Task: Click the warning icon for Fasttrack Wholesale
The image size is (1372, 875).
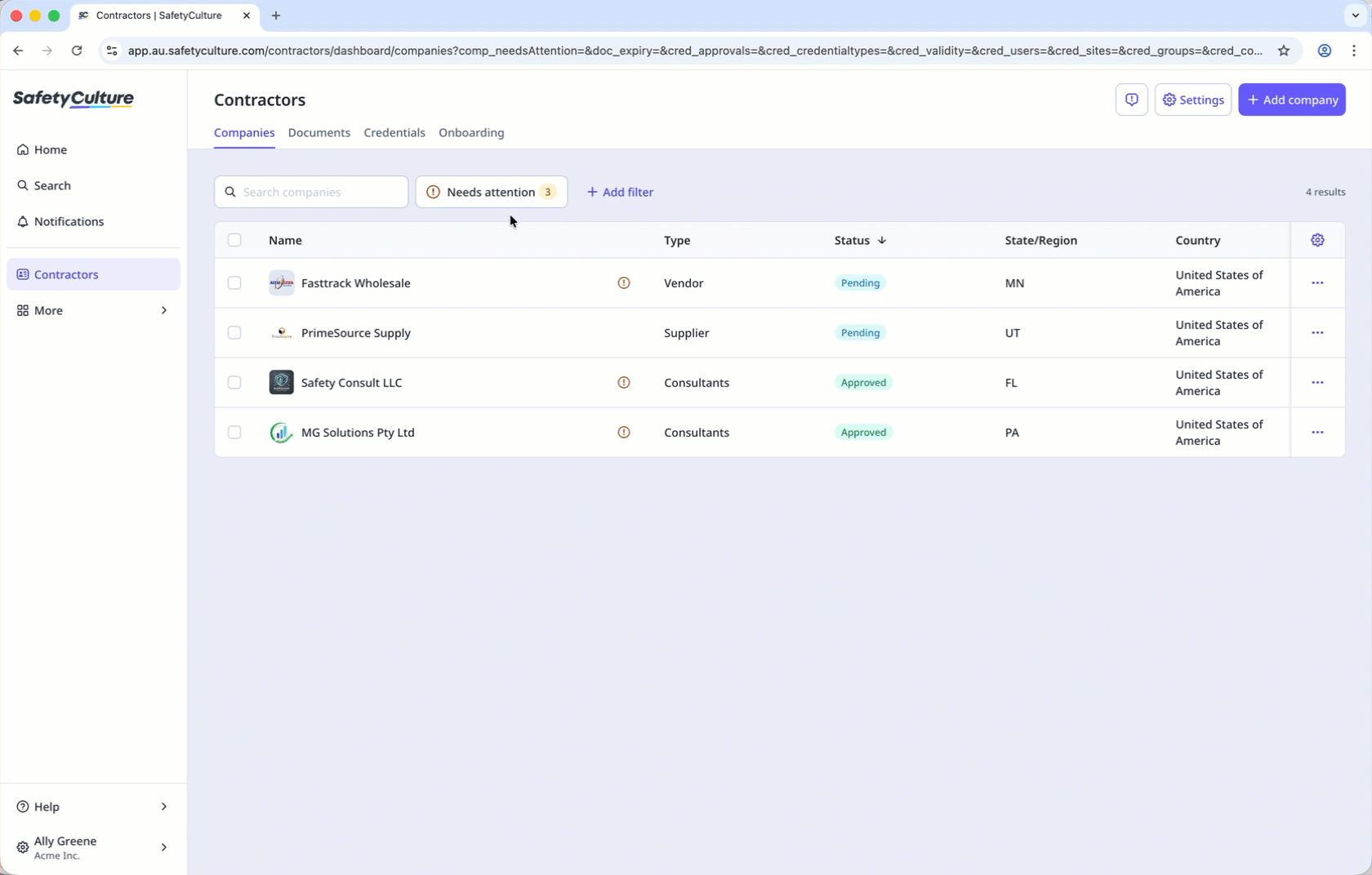Action: (x=624, y=283)
